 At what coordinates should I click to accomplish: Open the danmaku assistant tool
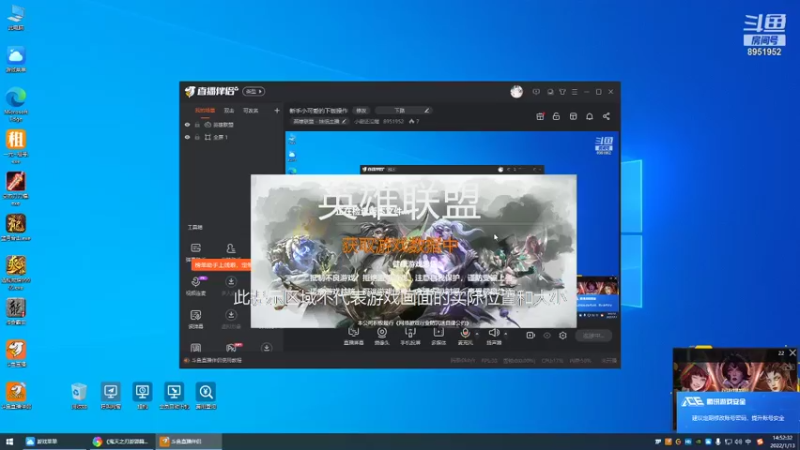pyautogui.click(x=196, y=248)
